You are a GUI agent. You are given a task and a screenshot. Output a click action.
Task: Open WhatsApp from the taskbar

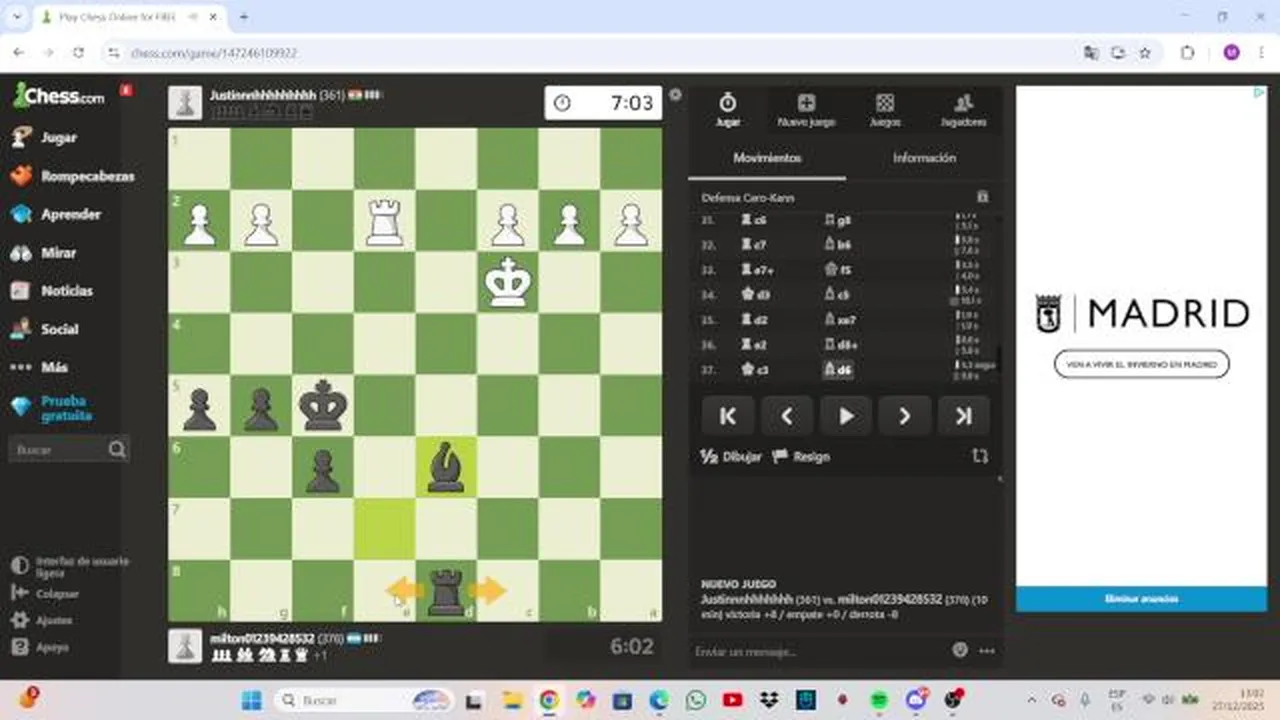point(696,700)
